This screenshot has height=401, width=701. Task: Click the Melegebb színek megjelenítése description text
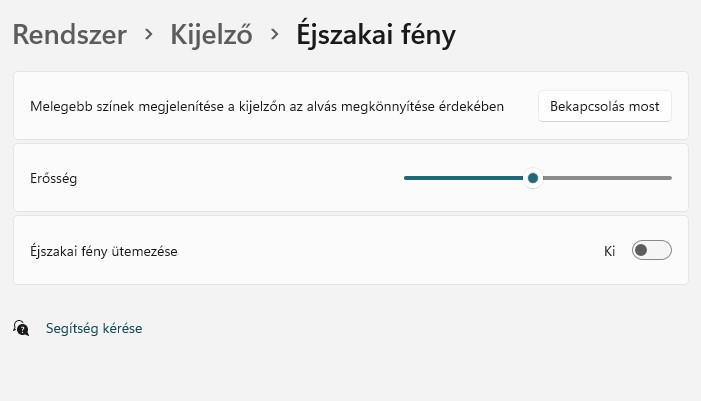(267, 106)
